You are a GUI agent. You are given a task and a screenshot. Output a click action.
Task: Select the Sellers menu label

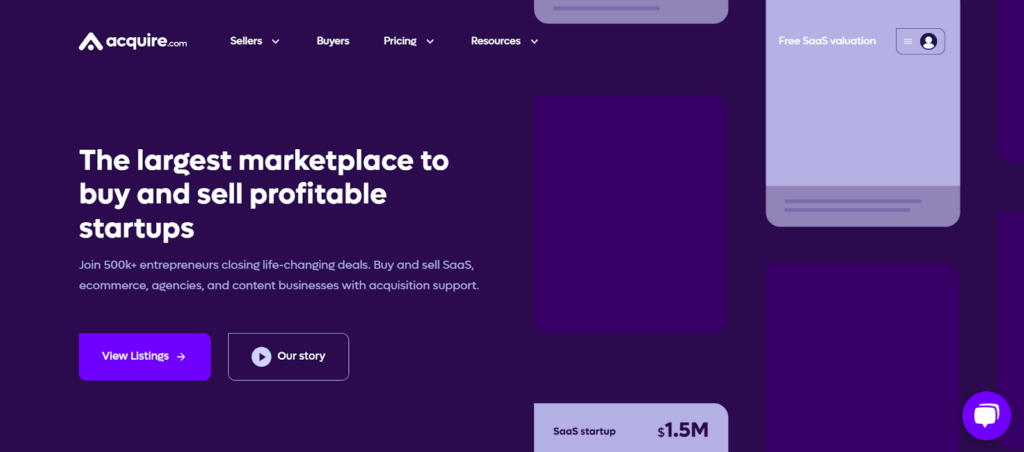[246, 41]
